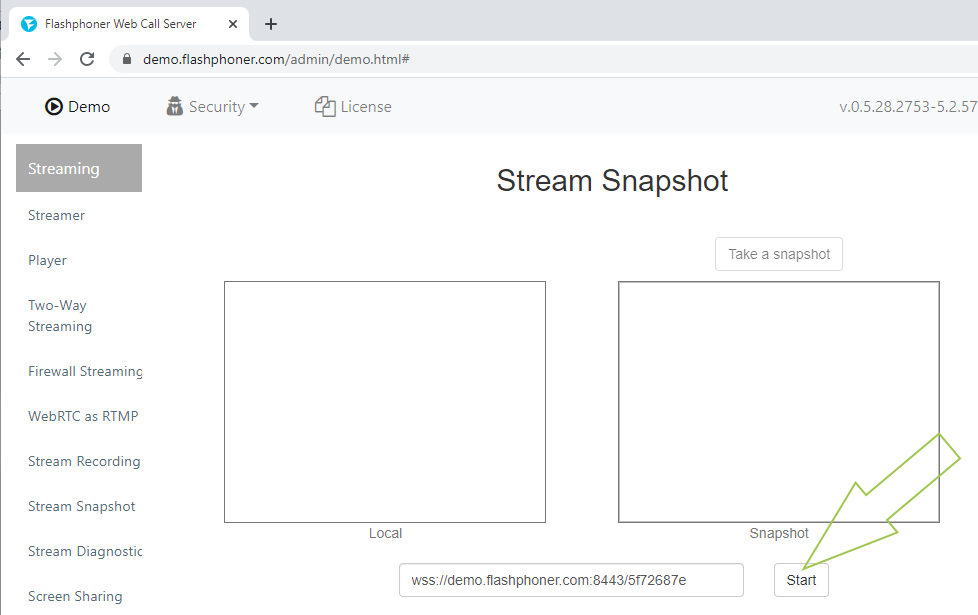The width and height of the screenshot is (978, 615).
Task: Click the Local caption label
Action: tap(385, 533)
